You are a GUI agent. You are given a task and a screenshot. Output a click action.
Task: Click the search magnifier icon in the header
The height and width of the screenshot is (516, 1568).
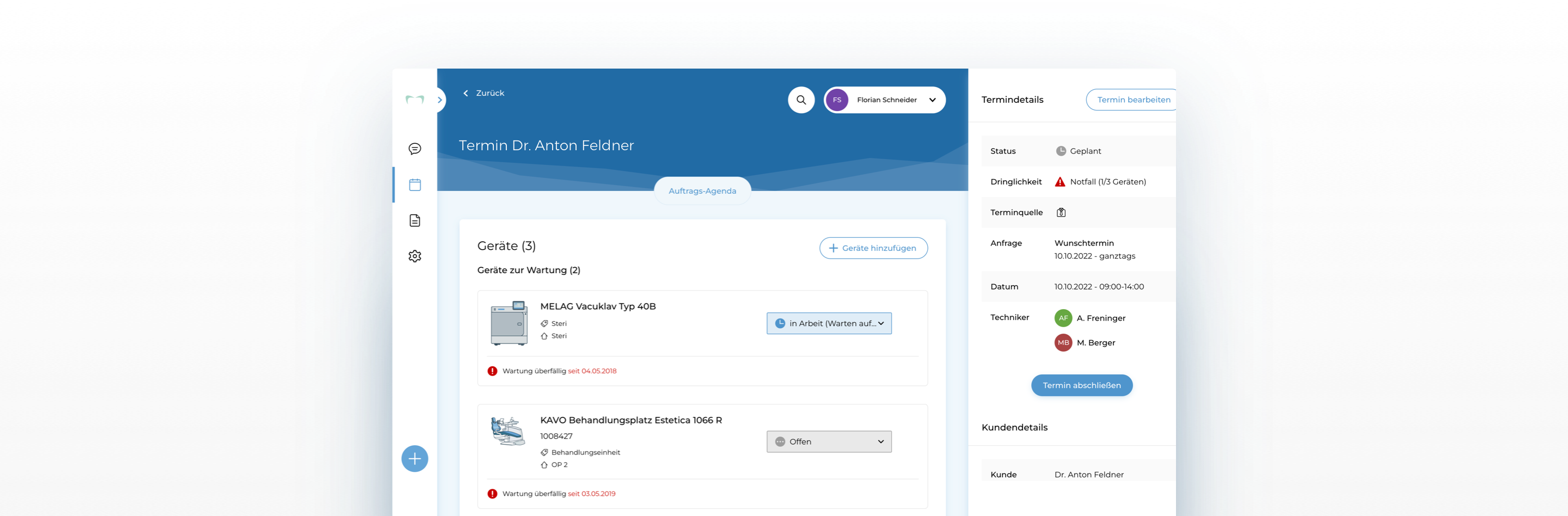click(x=801, y=99)
